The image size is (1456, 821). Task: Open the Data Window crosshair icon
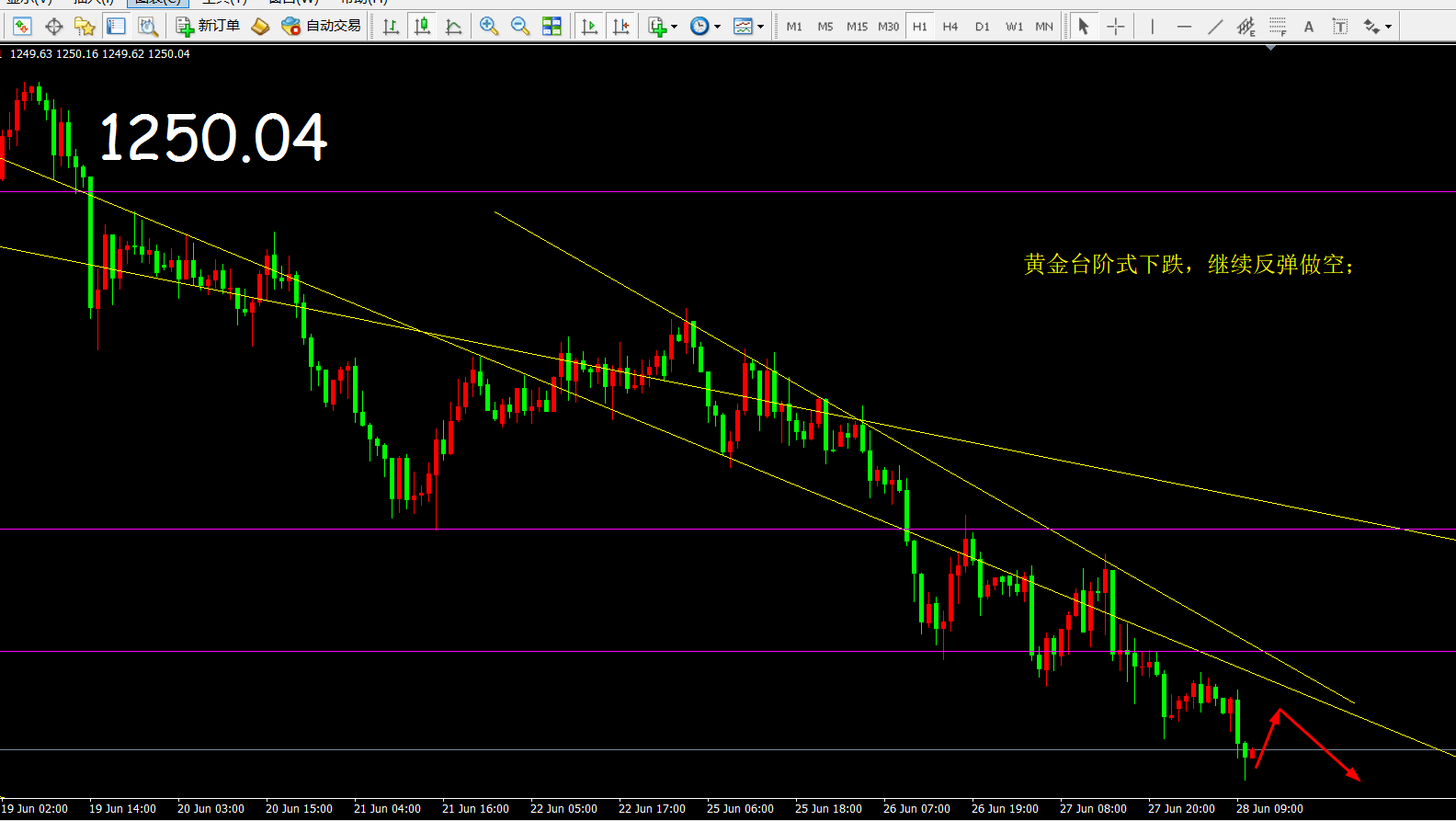point(53,27)
